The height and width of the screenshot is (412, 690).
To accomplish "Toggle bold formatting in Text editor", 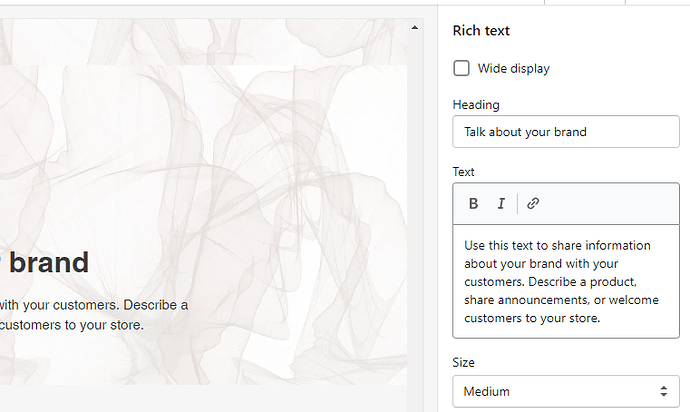I will coord(473,203).
